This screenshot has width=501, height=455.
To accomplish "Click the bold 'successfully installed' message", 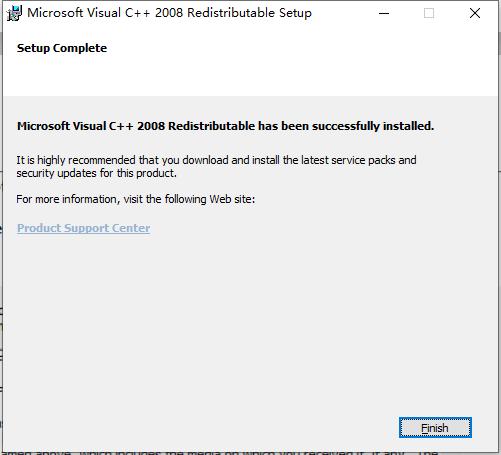I will coord(225,126).
